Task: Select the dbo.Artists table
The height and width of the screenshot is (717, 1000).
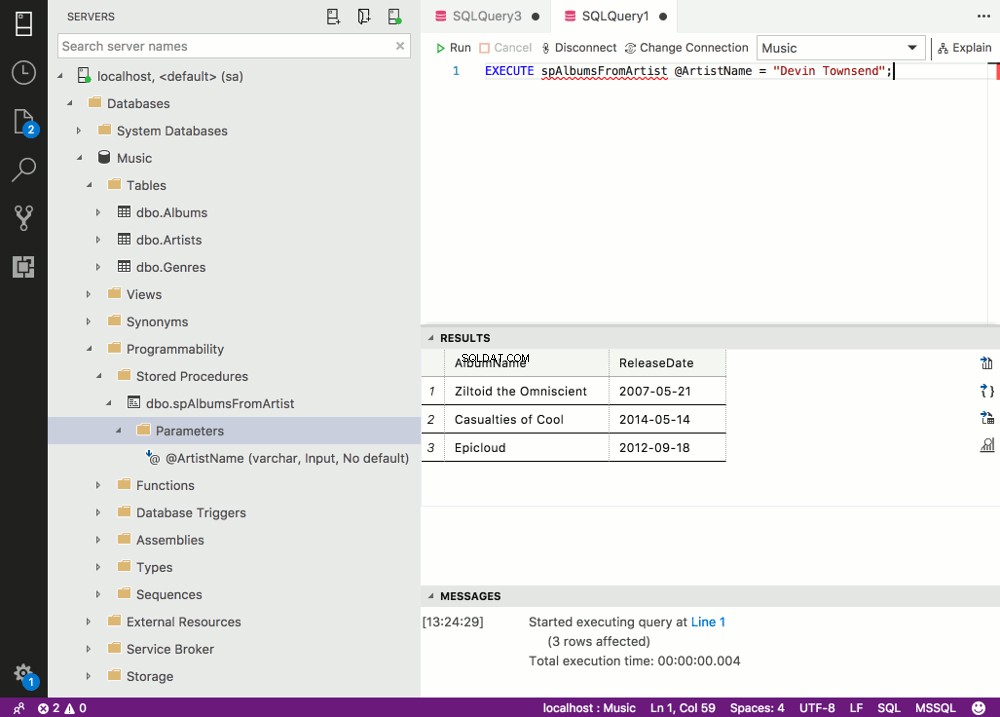Action: tap(169, 240)
